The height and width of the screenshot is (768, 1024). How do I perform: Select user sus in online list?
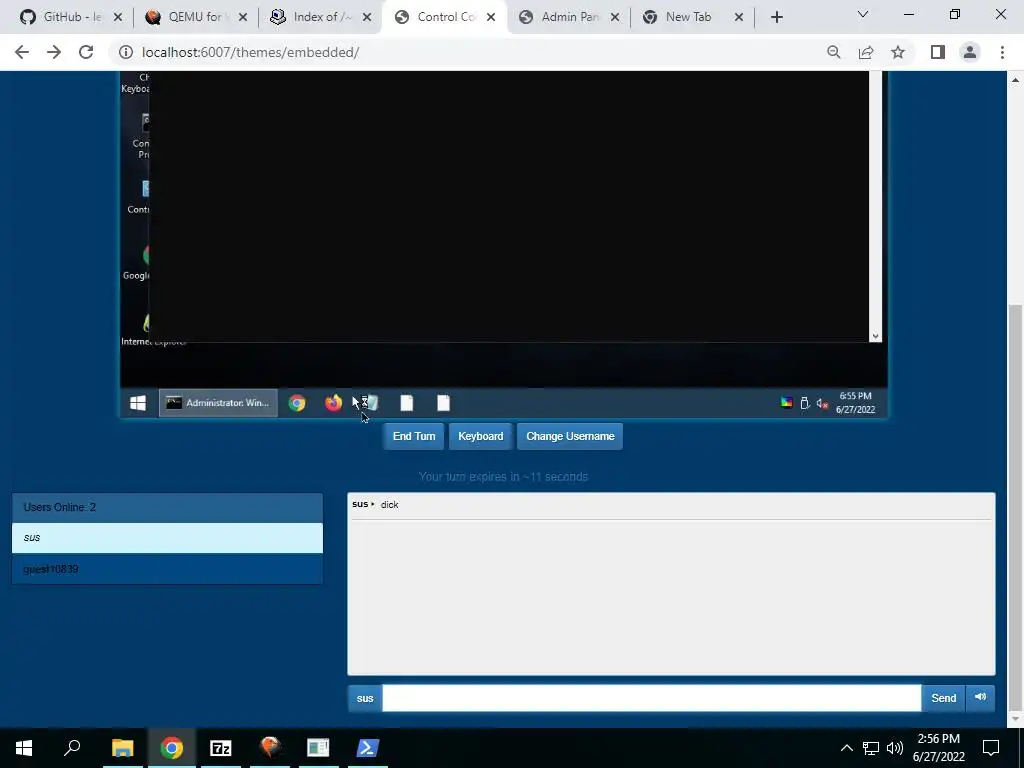[167, 537]
